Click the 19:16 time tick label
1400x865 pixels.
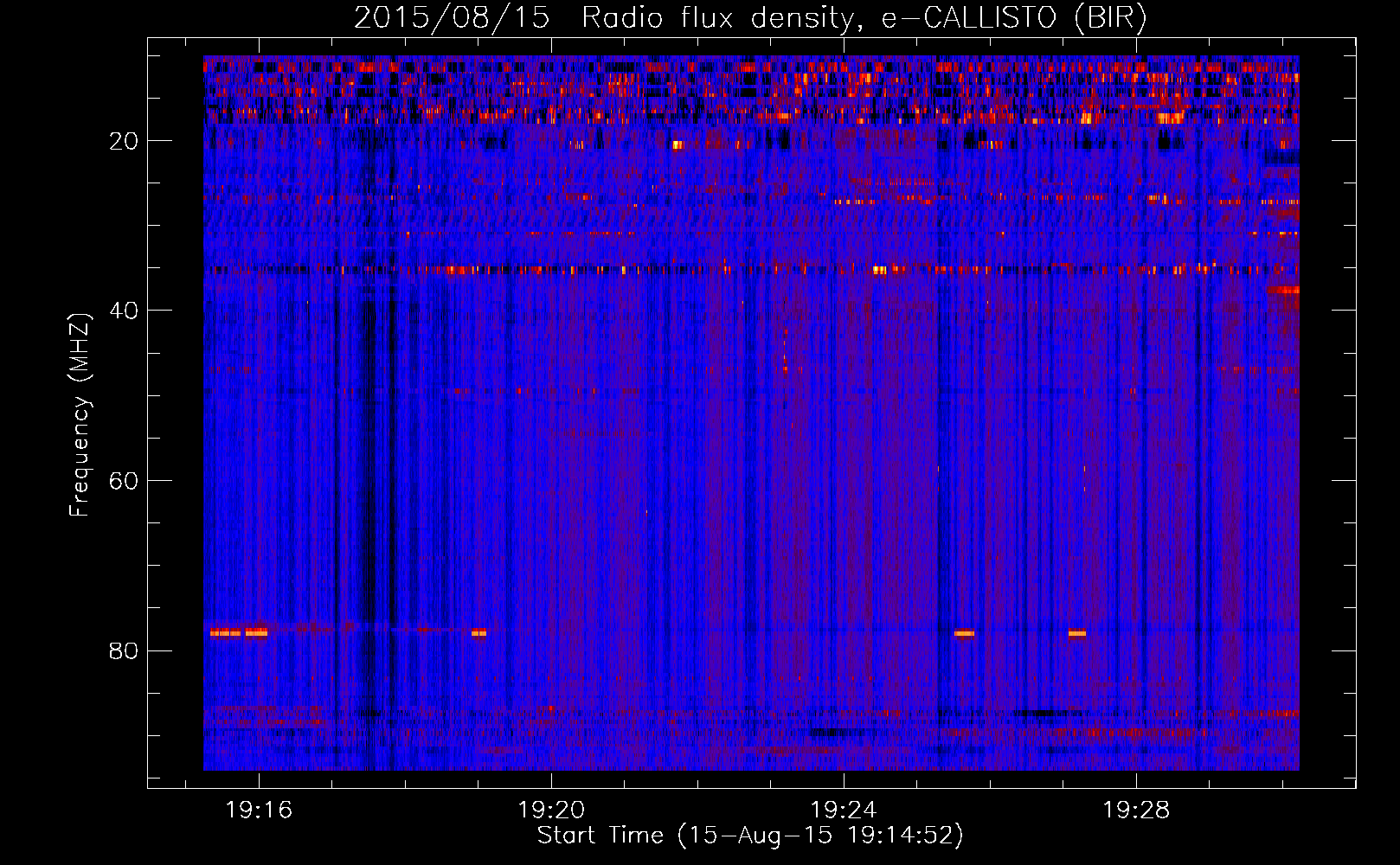coord(259,811)
